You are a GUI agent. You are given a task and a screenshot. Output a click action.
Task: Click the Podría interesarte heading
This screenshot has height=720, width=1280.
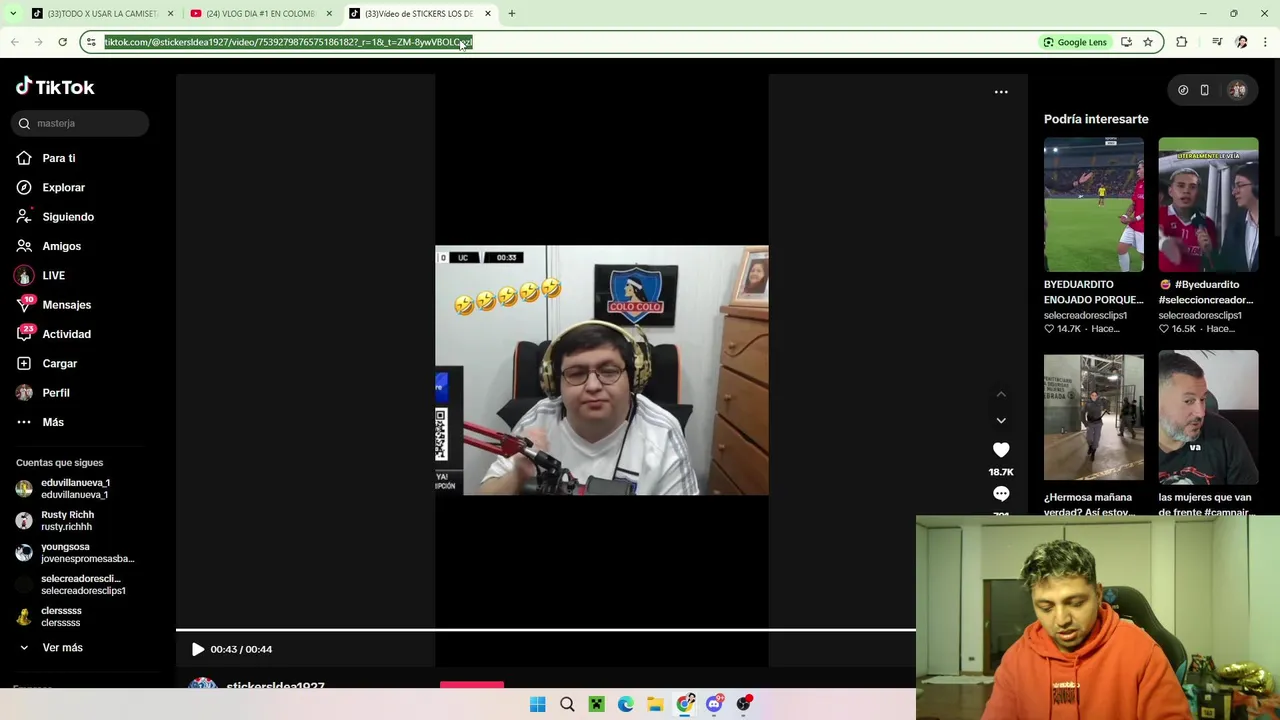click(1096, 119)
